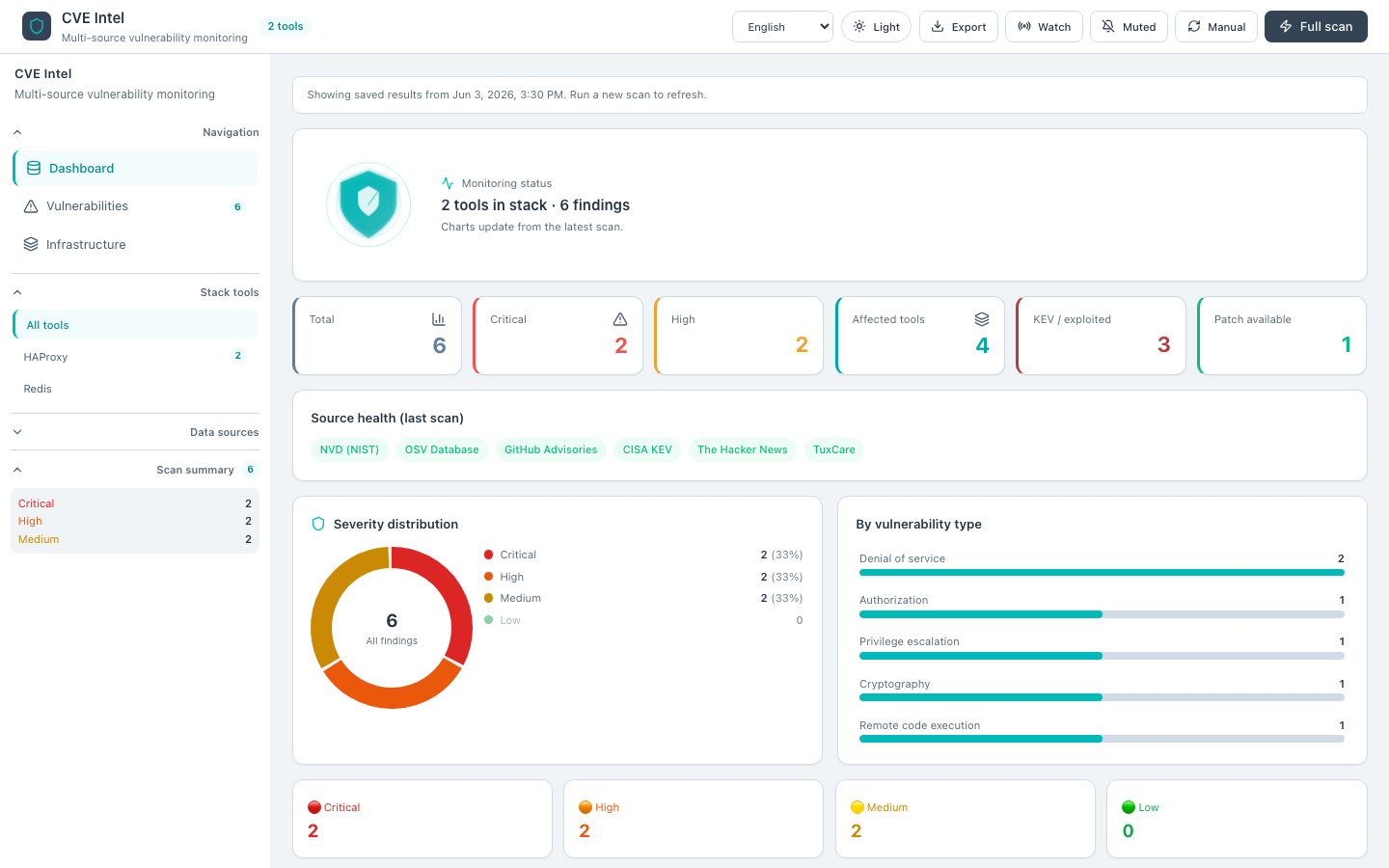1389x868 pixels.
Task: Click the red dot on bottom Critical card
Action: tap(314, 807)
